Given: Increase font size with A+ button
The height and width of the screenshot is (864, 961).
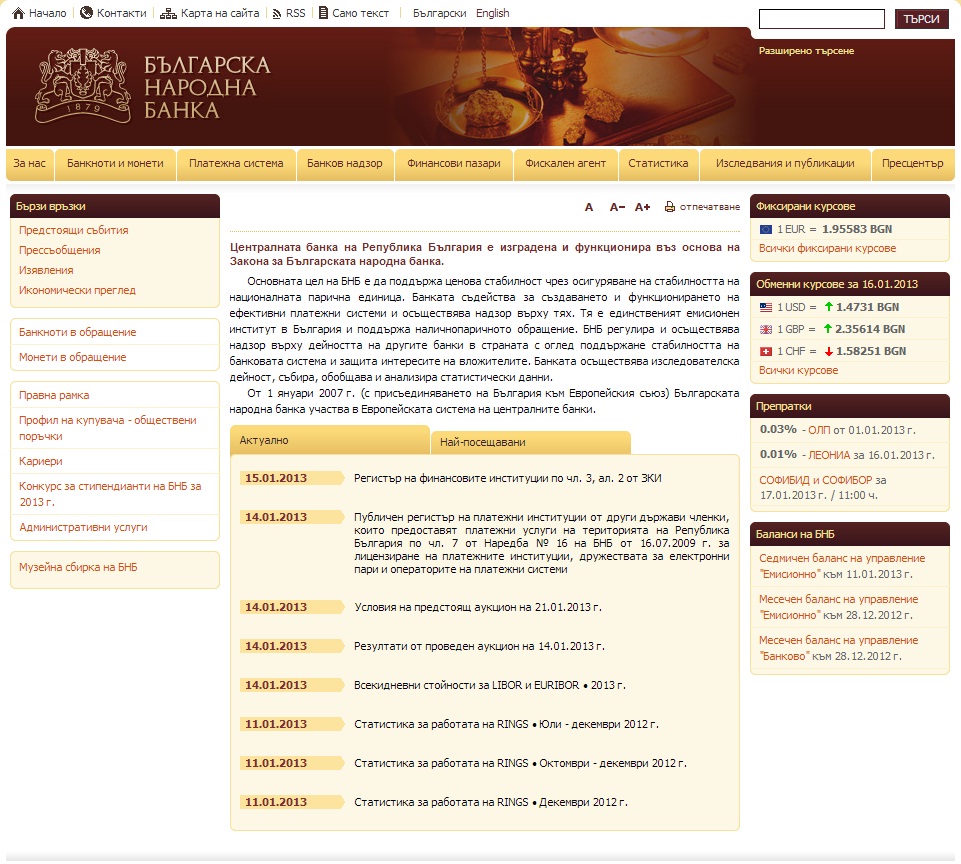Looking at the screenshot, I should (642, 207).
